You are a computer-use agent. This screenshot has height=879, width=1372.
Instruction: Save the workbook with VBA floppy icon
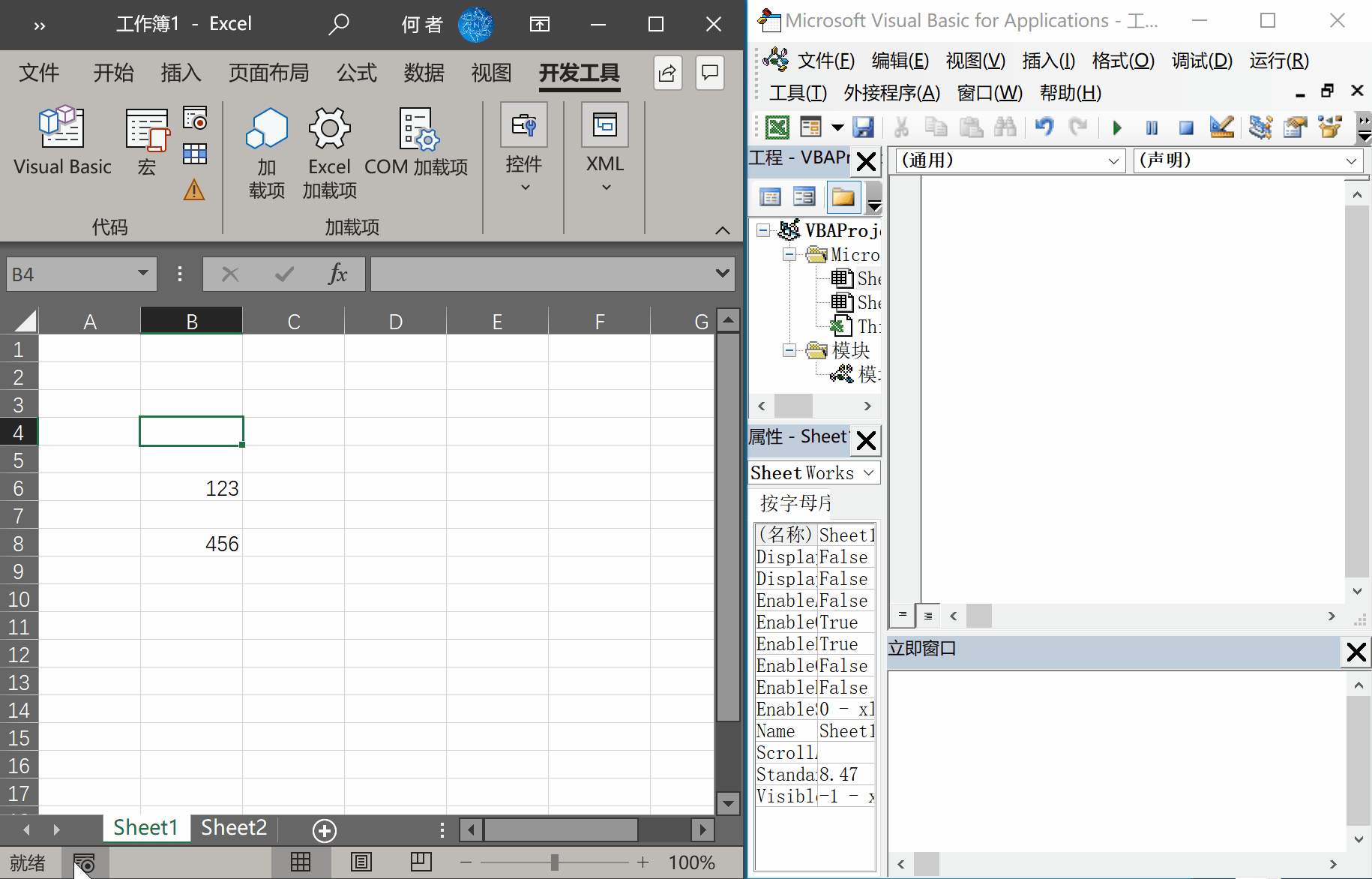tap(864, 127)
